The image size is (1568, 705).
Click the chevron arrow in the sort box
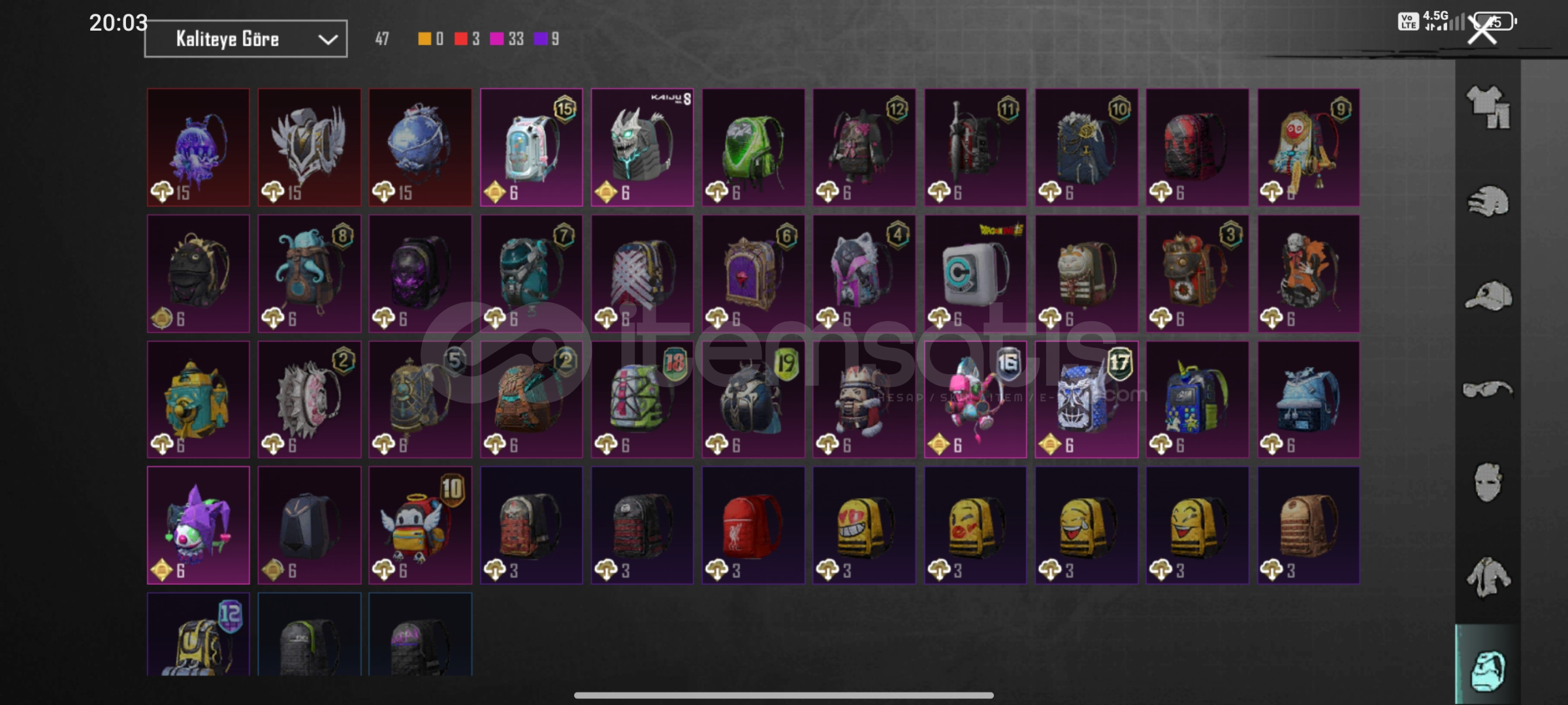tap(328, 40)
